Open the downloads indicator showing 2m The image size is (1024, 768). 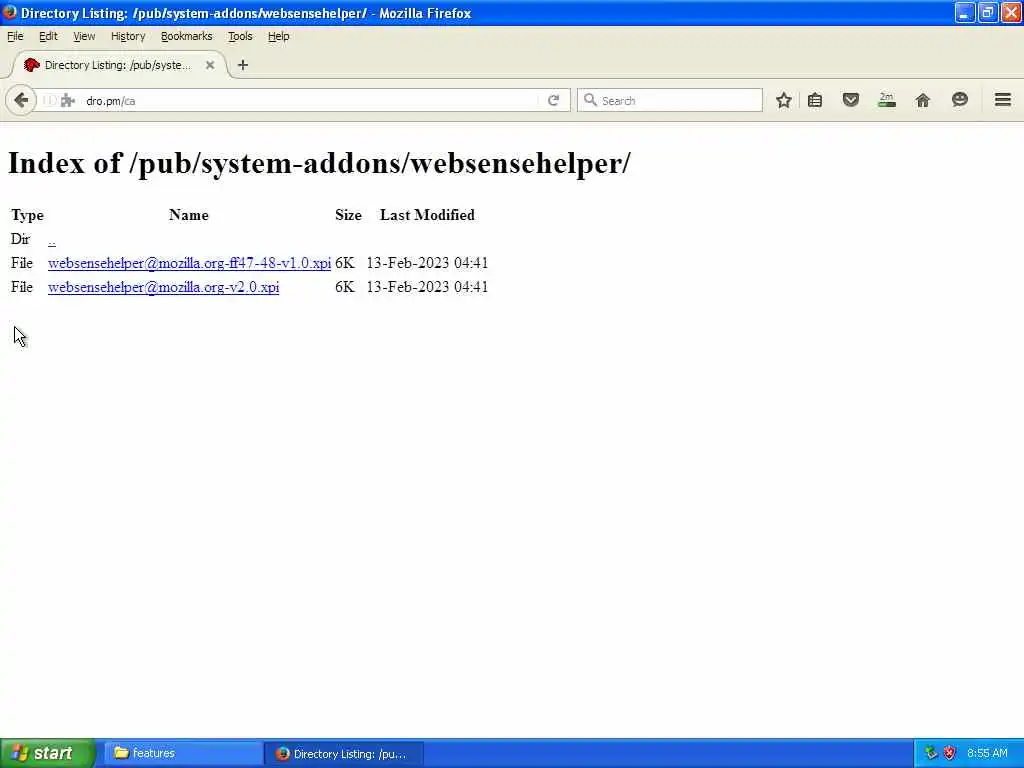pyautogui.click(x=887, y=101)
